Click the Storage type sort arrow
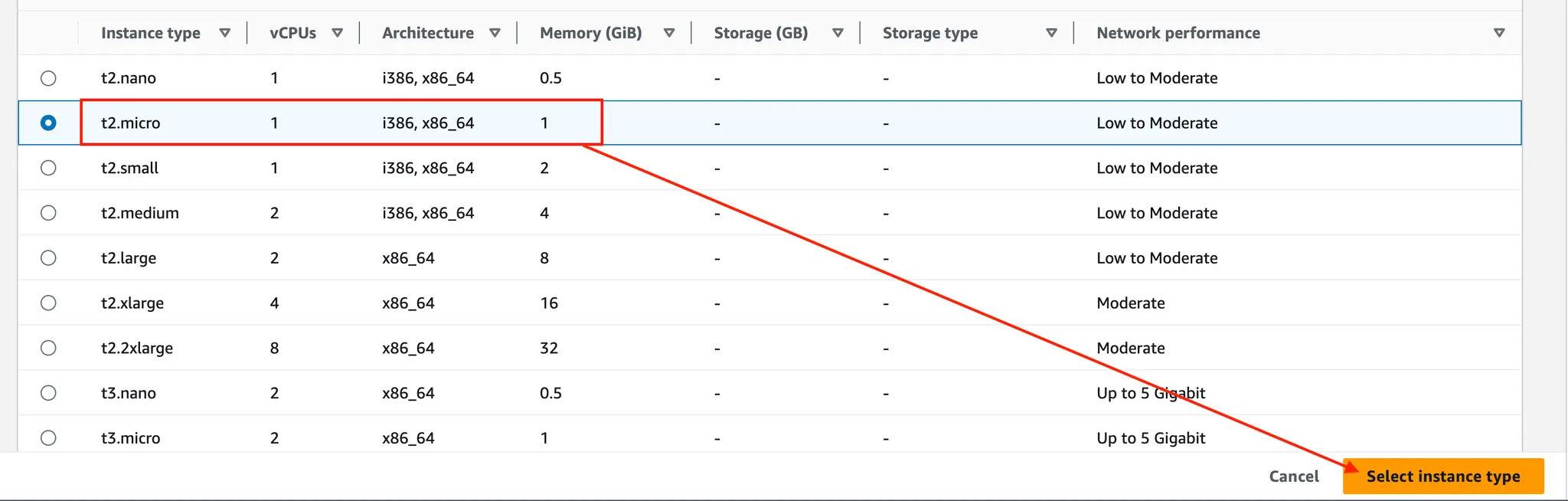The height and width of the screenshot is (501, 1568). pyautogui.click(x=1051, y=33)
